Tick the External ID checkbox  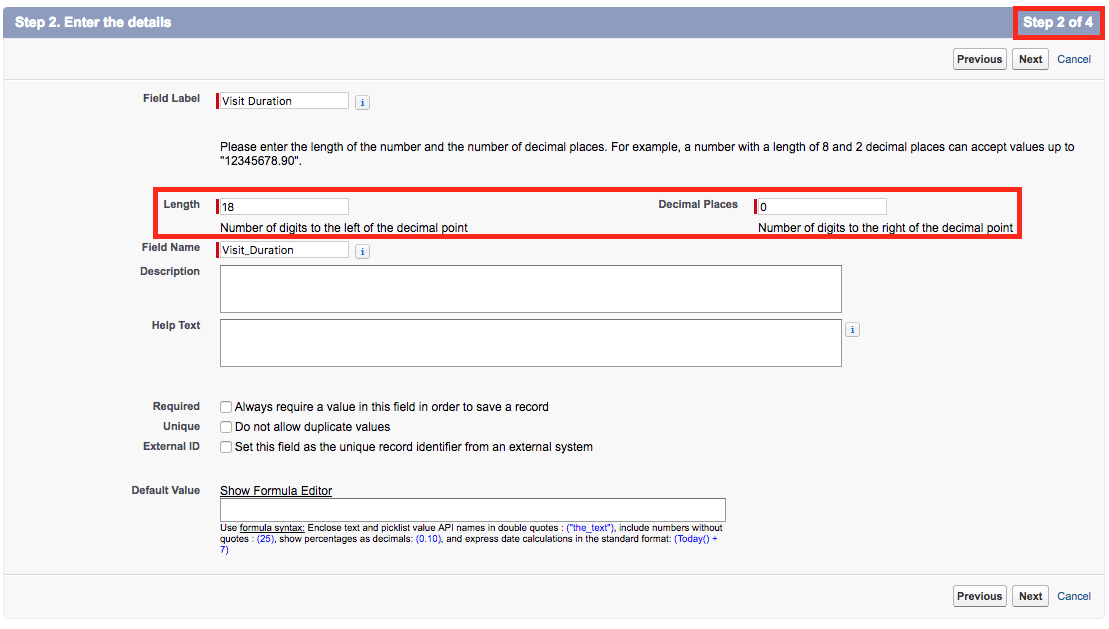click(226, 447)
